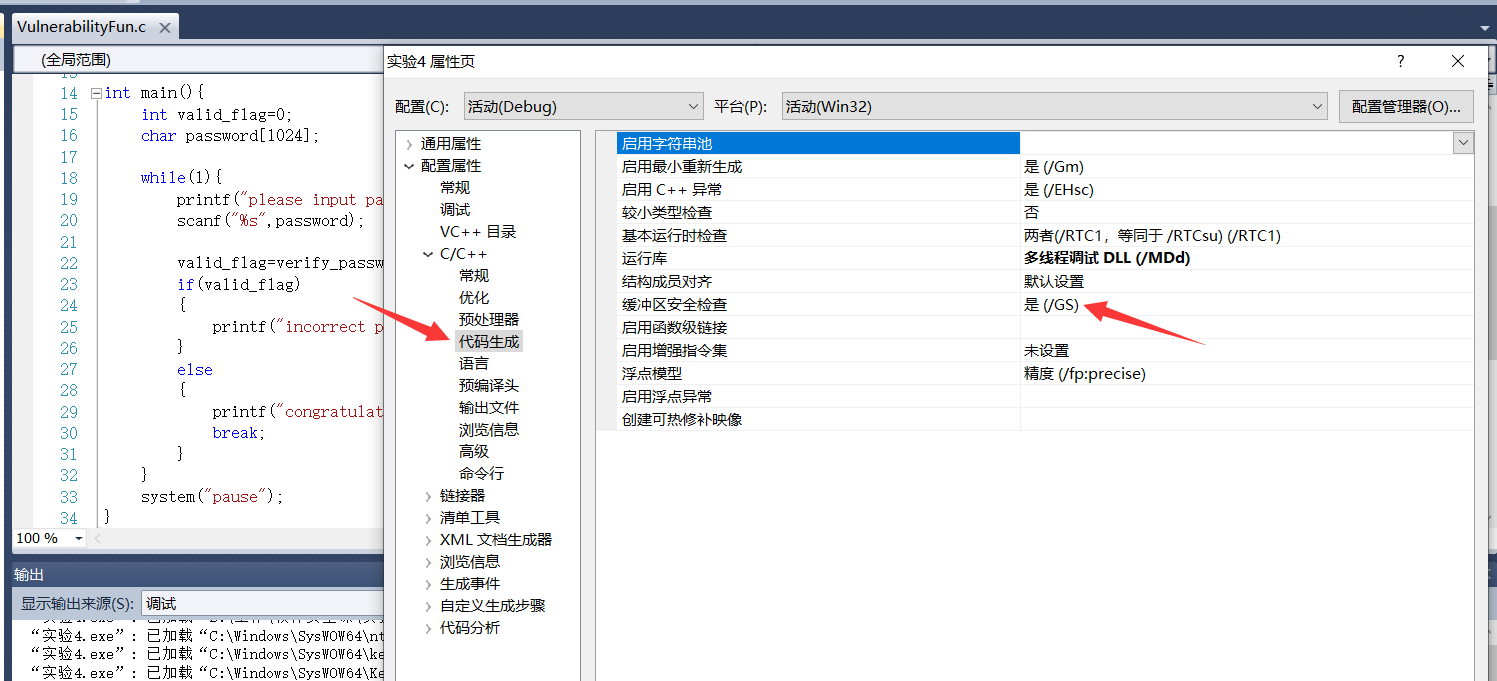This screenshot has height=681, width=1497.
Task: Select 代码生成 in the property tree
Action: pyautogui.click(x=489, y=342)
